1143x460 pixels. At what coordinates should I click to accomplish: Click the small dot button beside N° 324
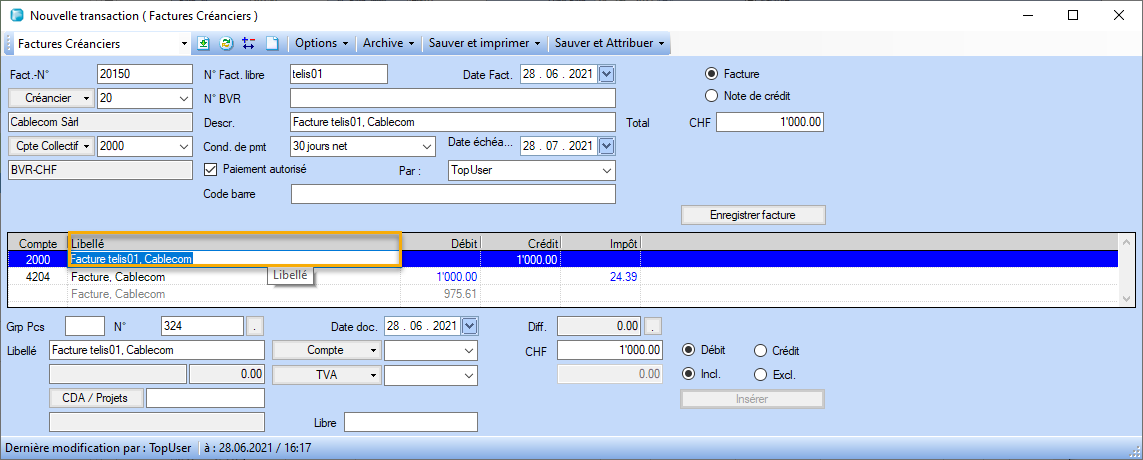point(255,326)
